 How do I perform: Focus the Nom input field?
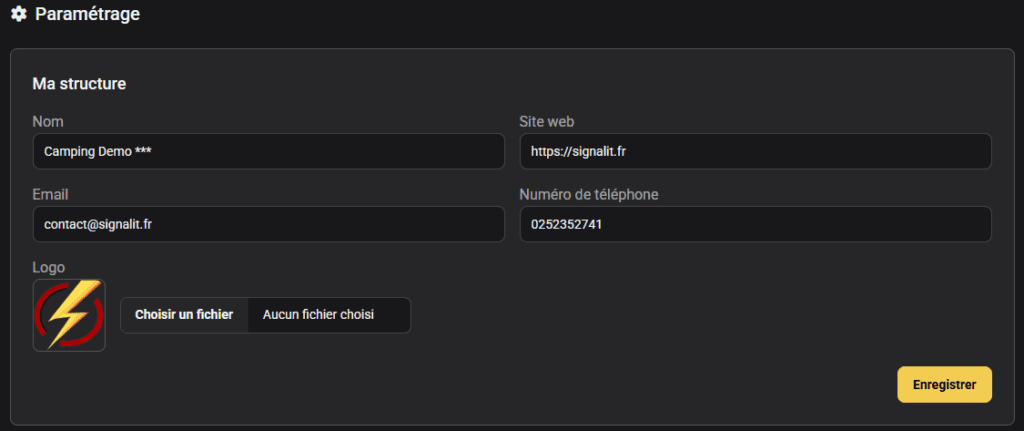(268, 152)
